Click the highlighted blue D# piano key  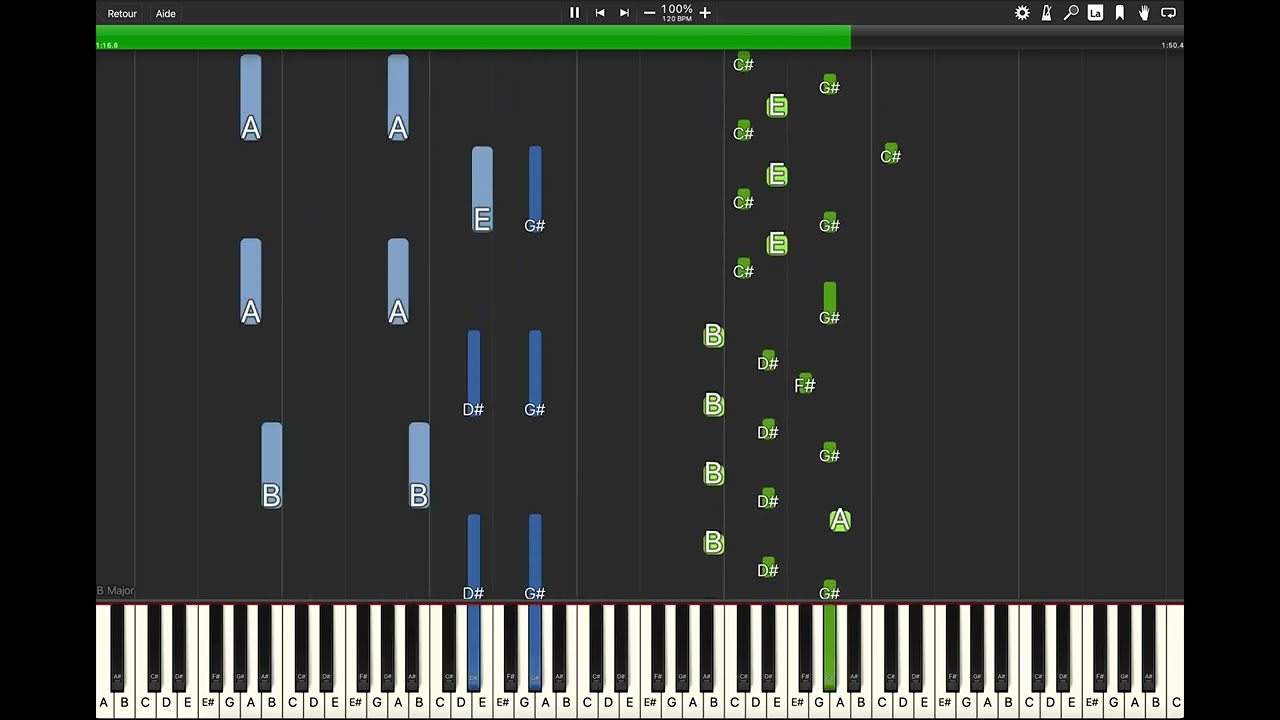473,645
